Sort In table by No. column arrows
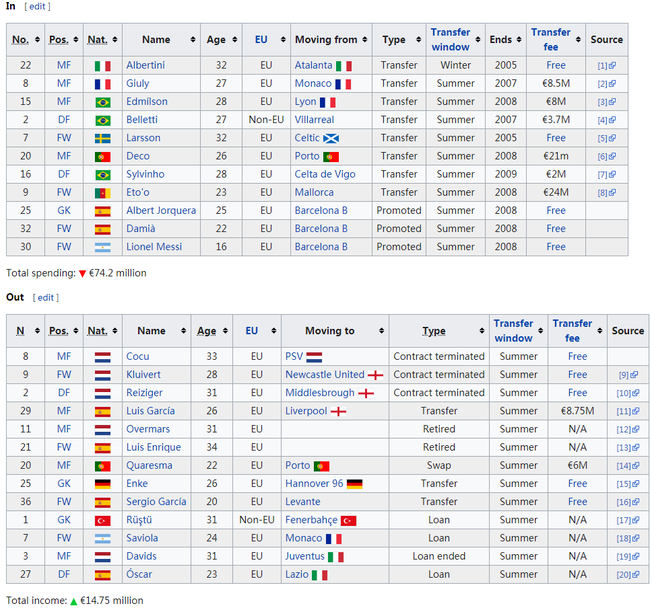 point(37,39)
